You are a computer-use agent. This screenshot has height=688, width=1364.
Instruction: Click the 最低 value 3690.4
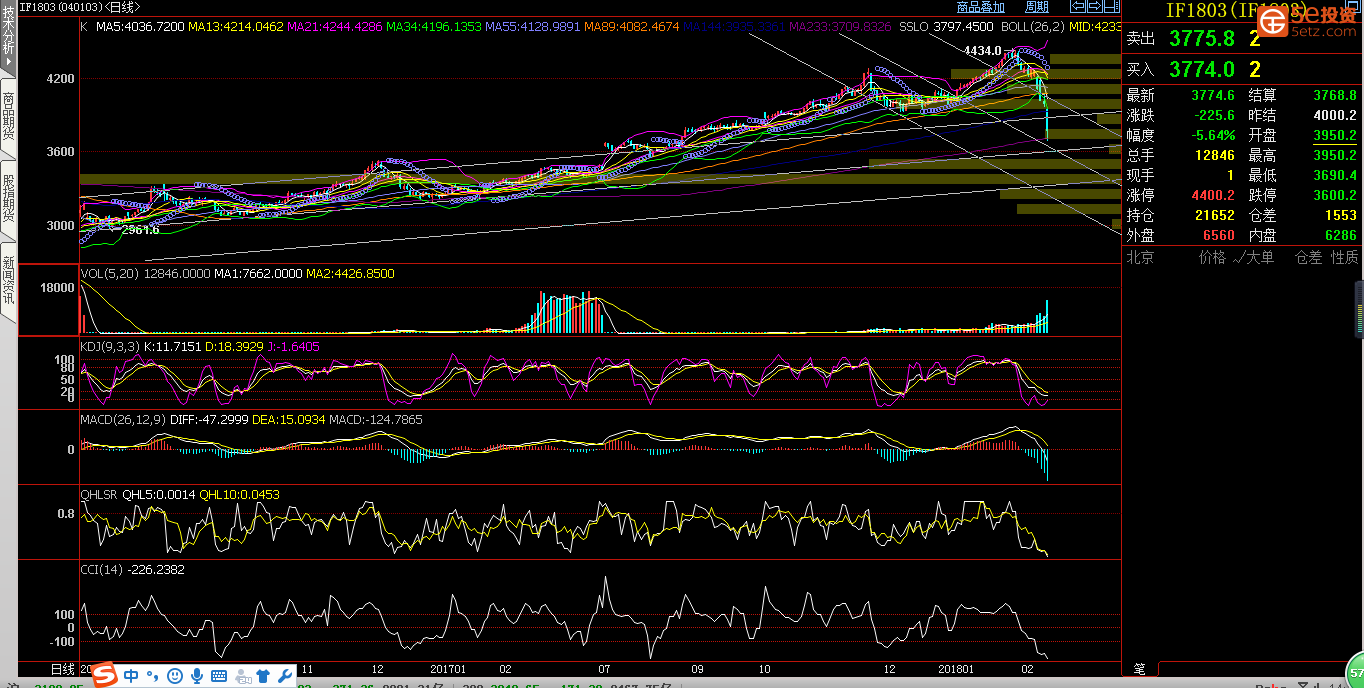(x=1335, y=175)
